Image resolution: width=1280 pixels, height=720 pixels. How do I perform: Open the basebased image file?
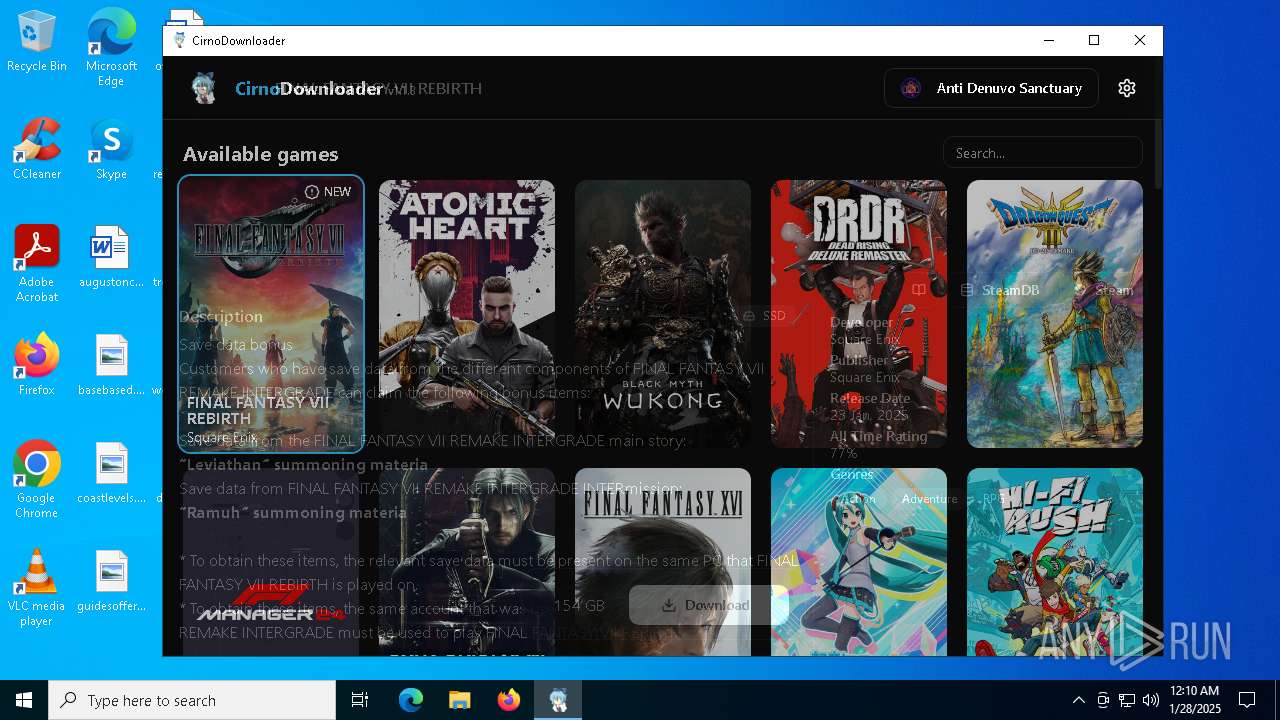click(111, 365)
